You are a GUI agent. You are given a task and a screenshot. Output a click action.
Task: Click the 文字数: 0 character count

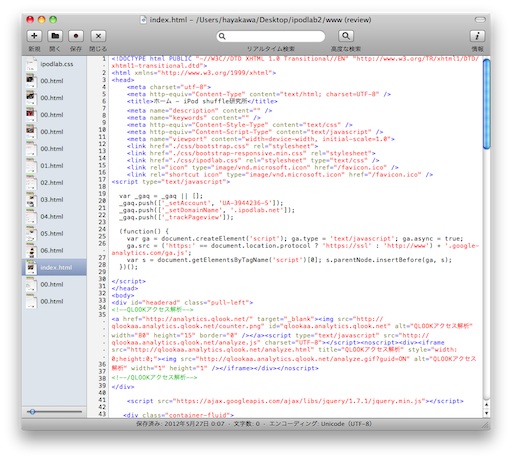pyautogui.click(x=246, y=424)
